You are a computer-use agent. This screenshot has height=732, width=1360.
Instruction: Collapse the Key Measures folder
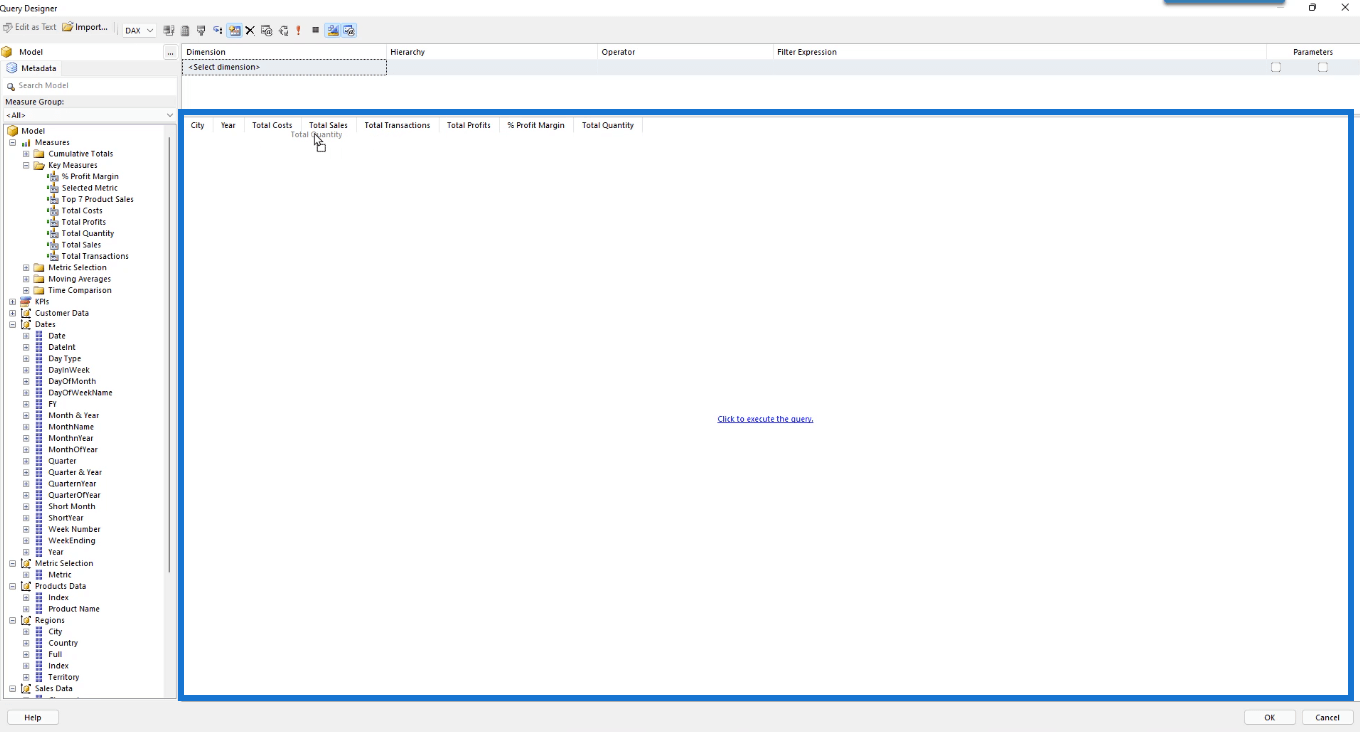(27, 166)
